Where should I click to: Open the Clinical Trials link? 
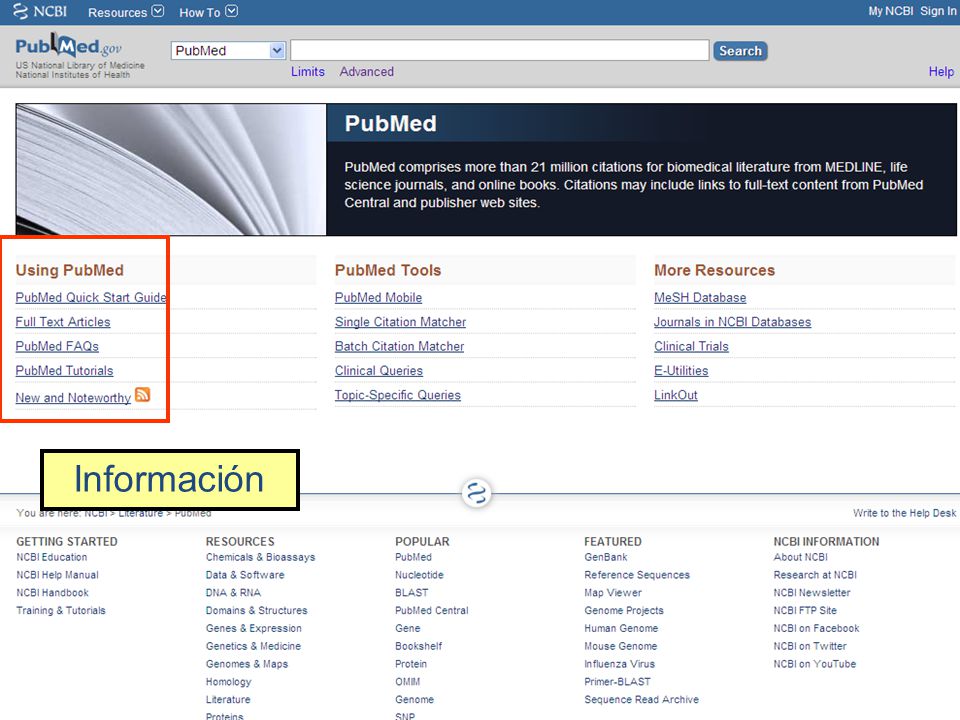click(691, 347)
